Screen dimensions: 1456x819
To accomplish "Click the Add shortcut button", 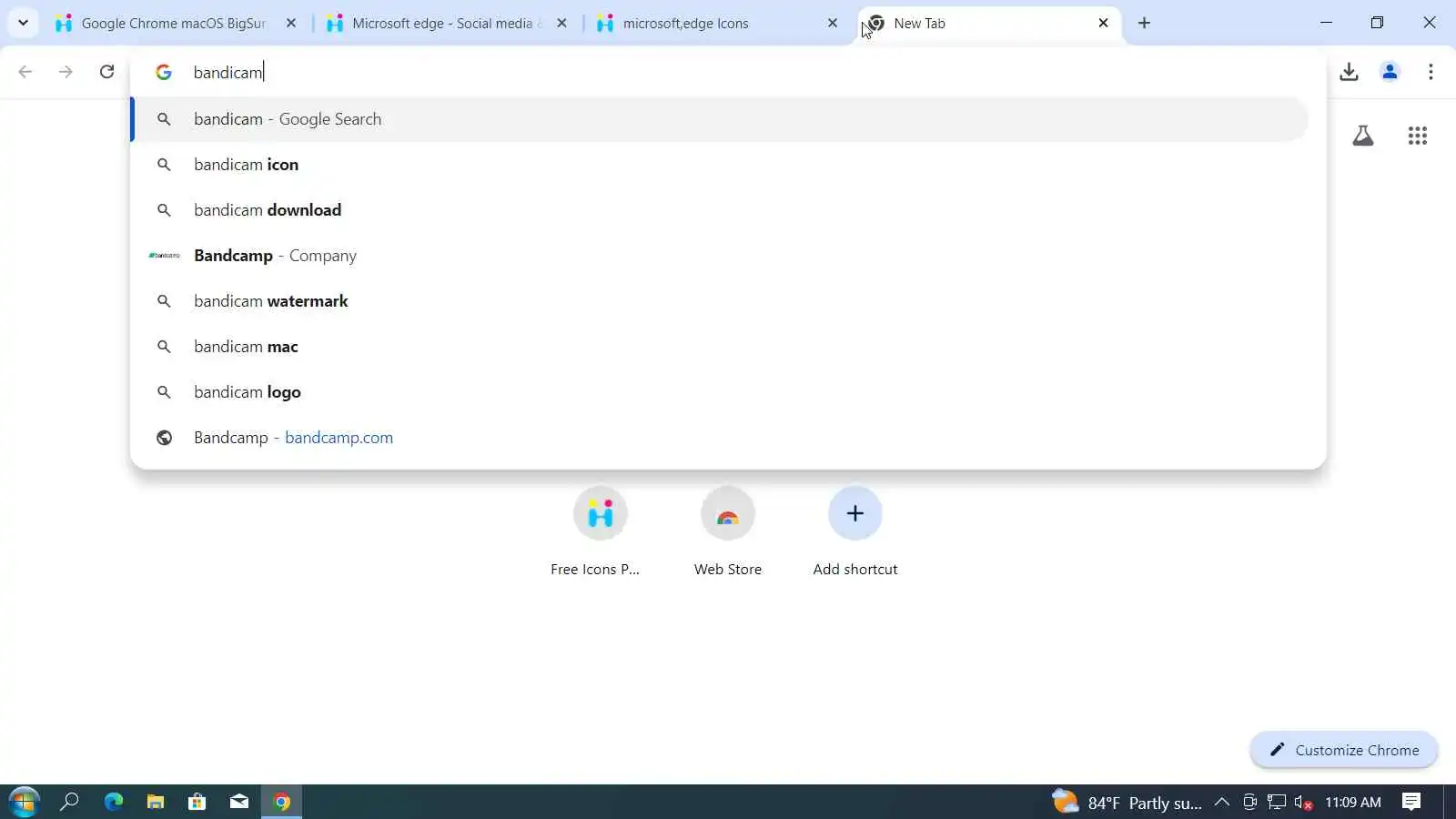I will coord(855,532).
